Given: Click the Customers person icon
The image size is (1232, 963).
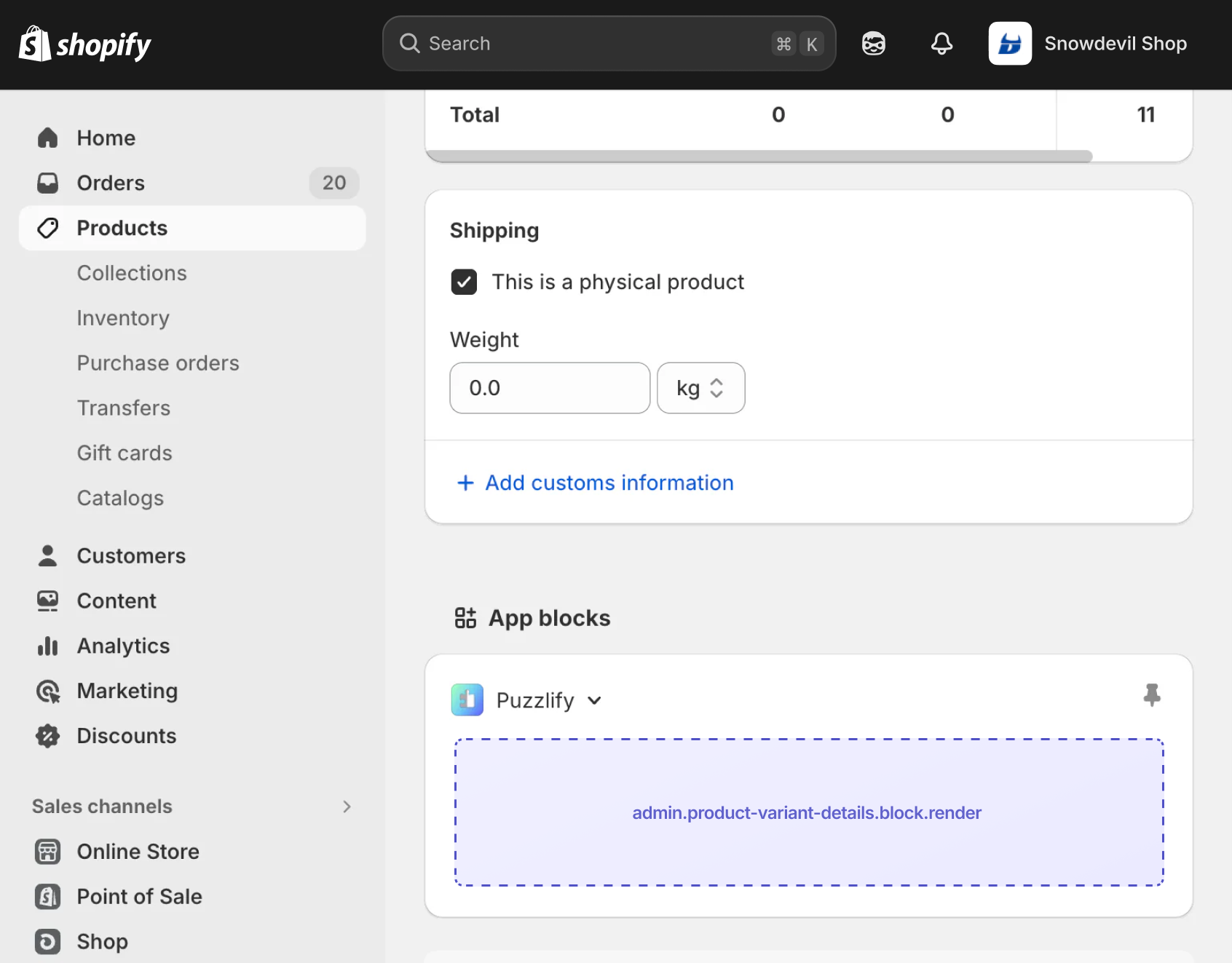Looking at the screenshot, I should tap(47, 555).
